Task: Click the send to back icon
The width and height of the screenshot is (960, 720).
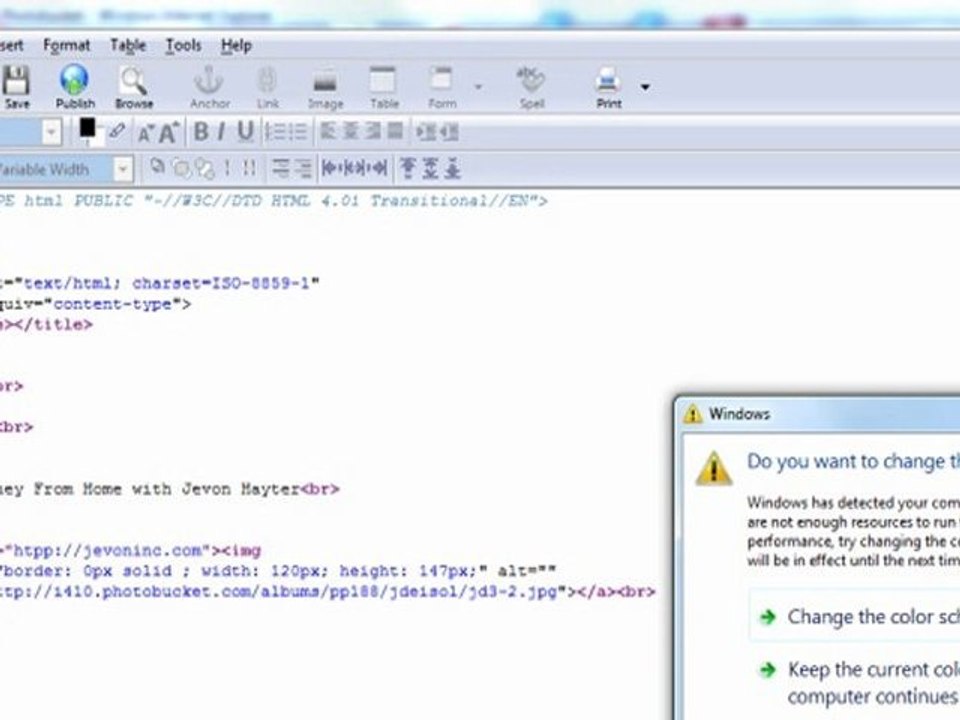Action: point(205,168)
